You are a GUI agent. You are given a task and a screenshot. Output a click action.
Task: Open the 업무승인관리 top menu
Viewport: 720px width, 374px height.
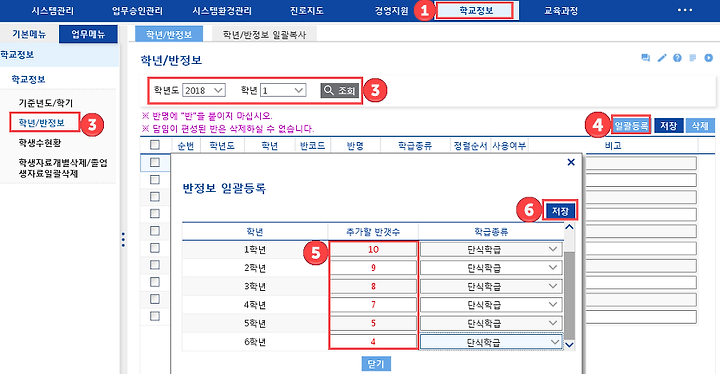tap(137, 11)
